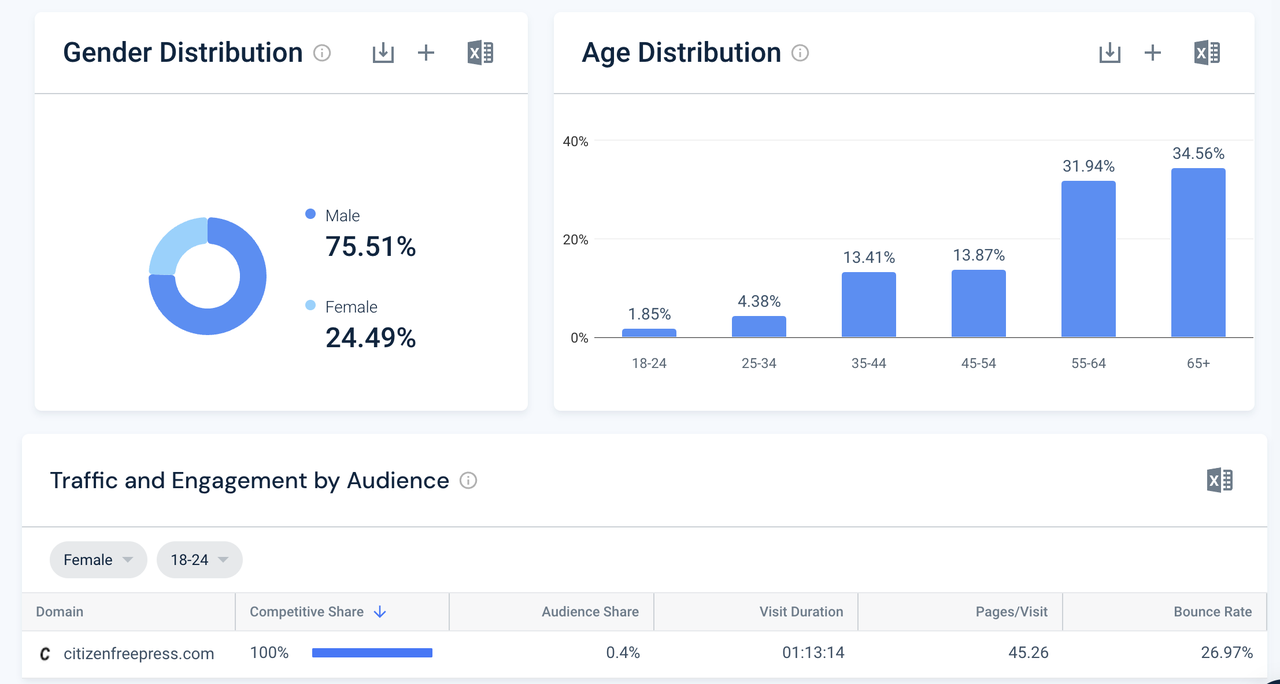Toggle the Male legend item
This screenshot has height=684, width=1280.
click(341, 216)
